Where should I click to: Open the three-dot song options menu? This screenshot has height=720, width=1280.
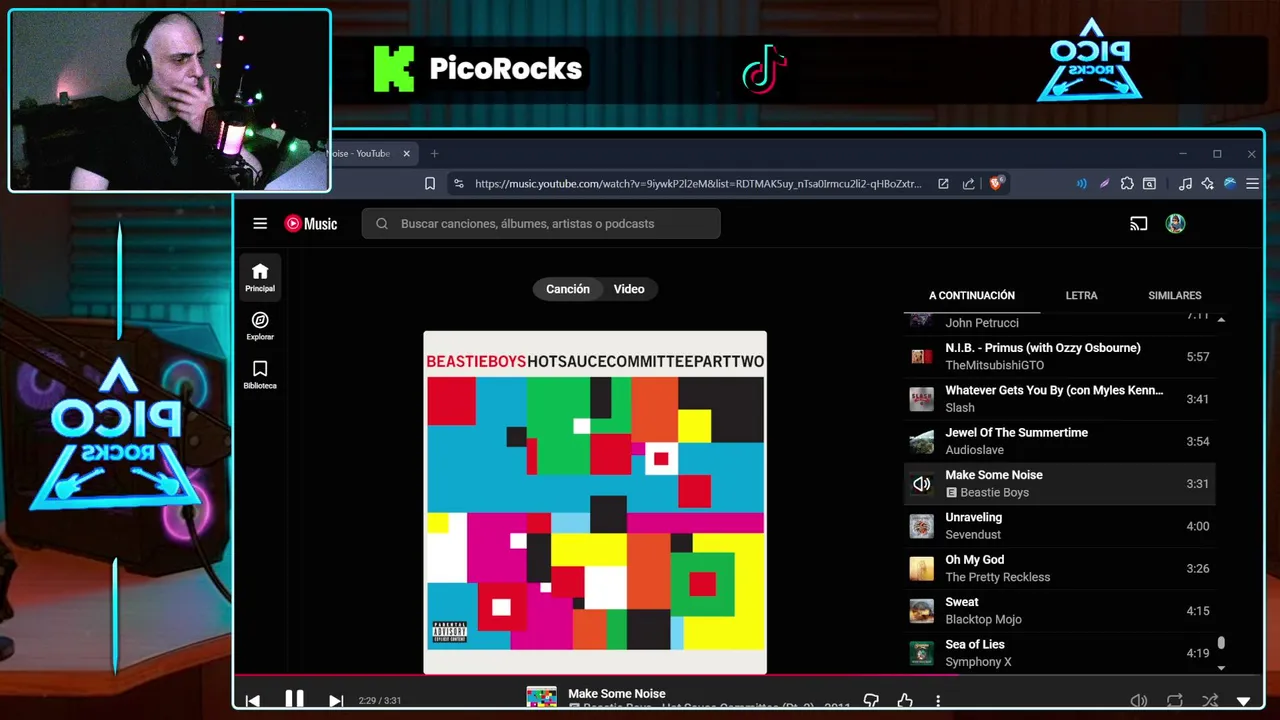pyautogui.click(x=938, y=701)
